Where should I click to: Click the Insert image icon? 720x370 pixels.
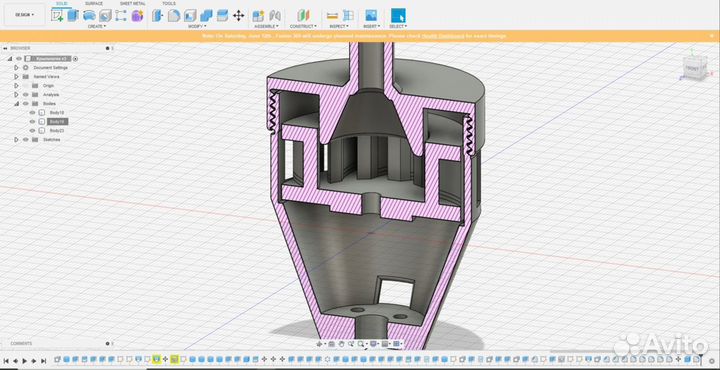(x=371, y=16)
